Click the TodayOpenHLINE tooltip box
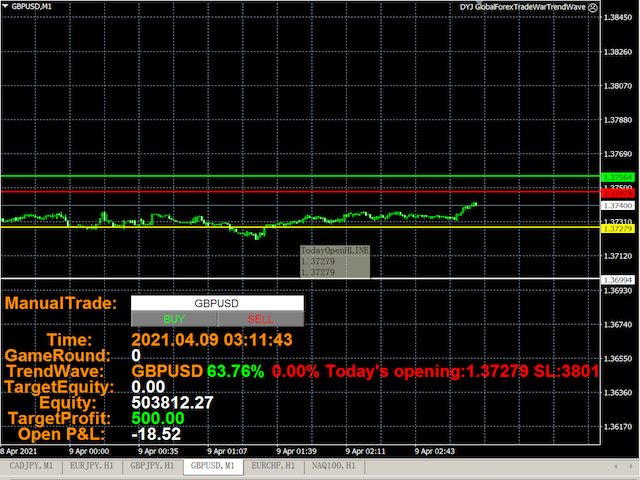 coord(335,261)
